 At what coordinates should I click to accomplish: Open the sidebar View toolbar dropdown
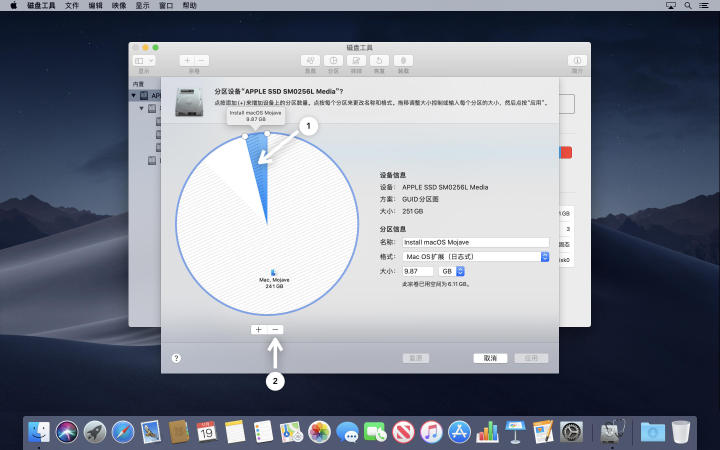[144, 61]
